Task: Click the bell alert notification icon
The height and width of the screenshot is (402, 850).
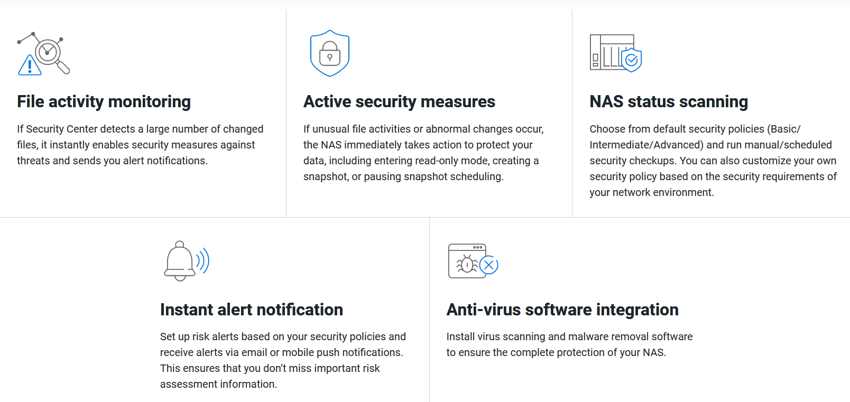Action: point(186,261)
